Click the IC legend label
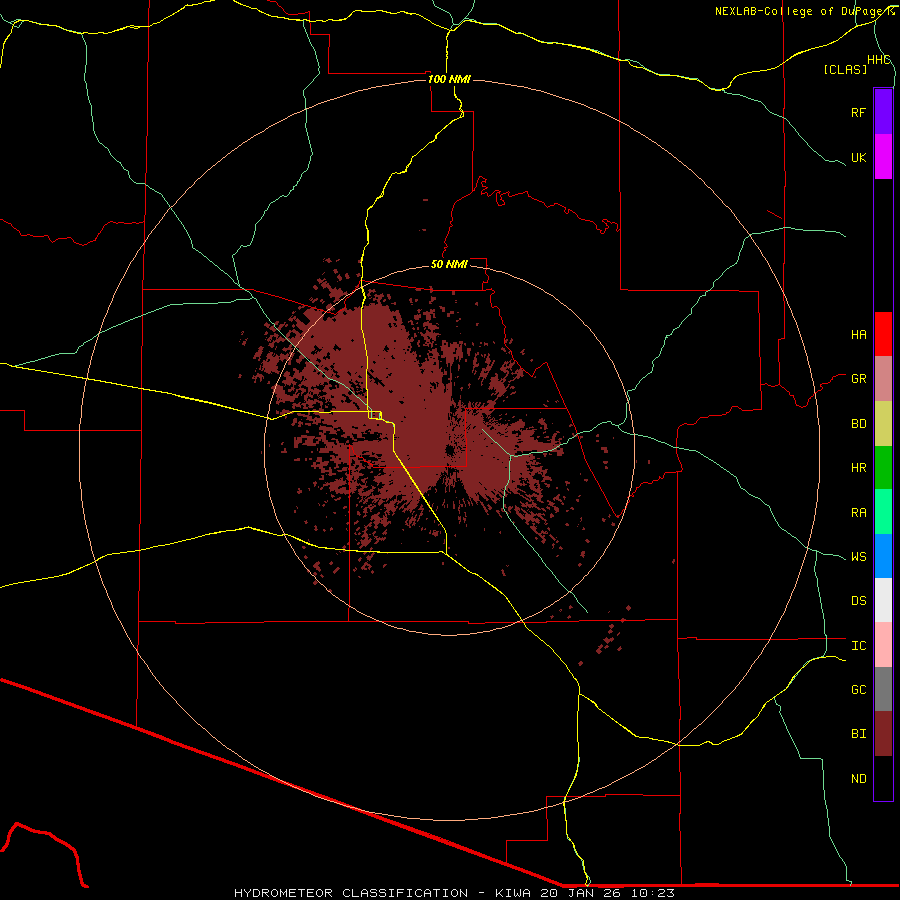The image size is (900, 900). click(858, 646)
